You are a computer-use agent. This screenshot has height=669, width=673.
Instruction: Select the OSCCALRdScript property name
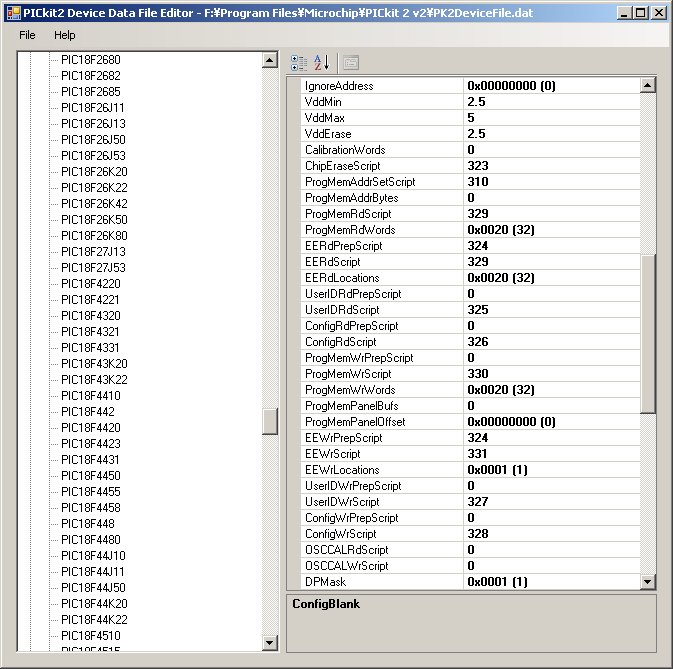(x=346, y=550)
